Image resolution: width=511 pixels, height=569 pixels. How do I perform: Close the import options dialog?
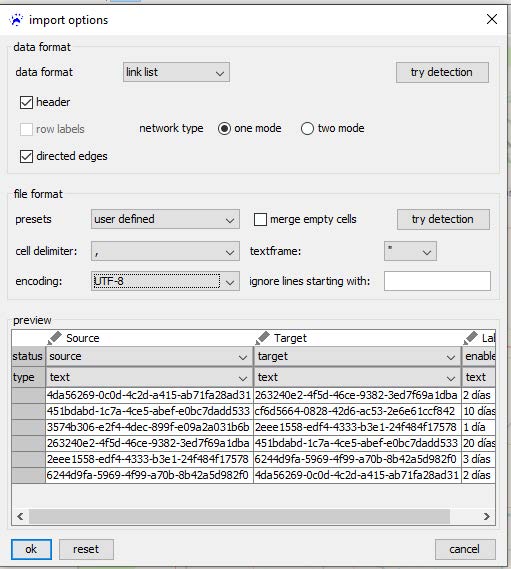pos(492,19)
